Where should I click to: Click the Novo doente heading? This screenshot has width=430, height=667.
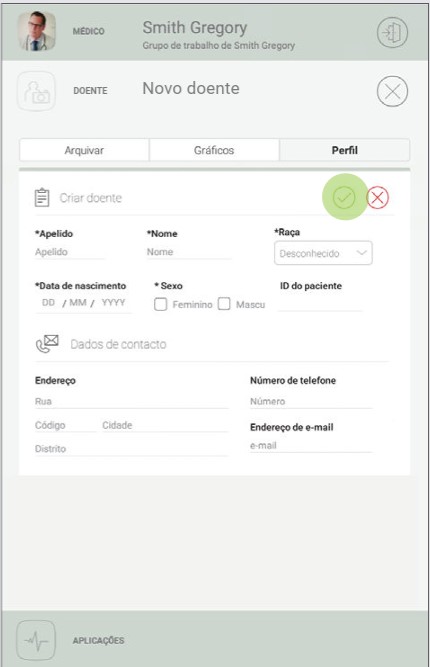tap(191, 88)
